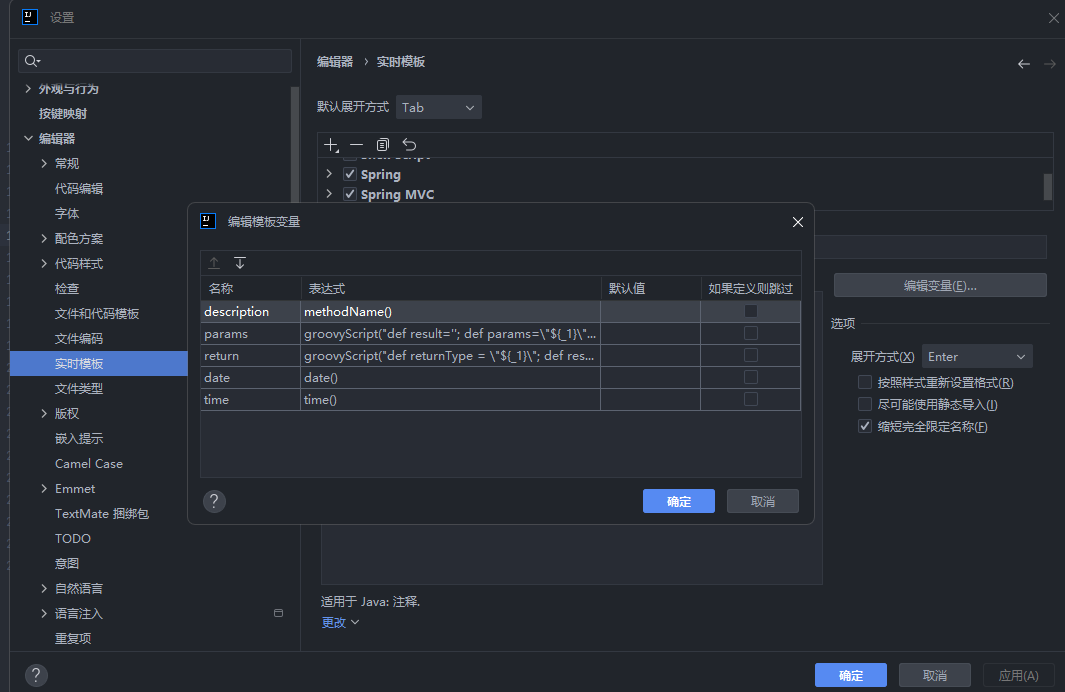1065x692 pixels.
Task: Click methodName() expression cell
Action: pyautogui.click(x=451, y=312)
